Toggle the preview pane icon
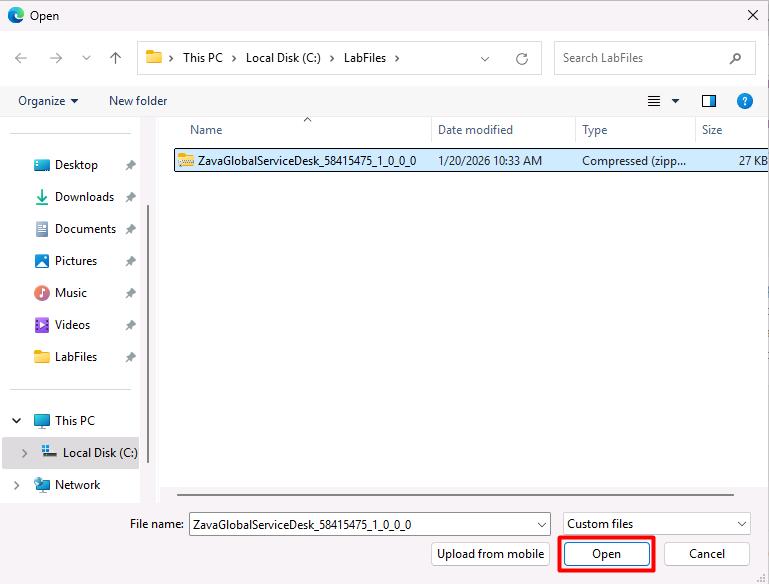769x584 pixels. [x=709, y=101]
